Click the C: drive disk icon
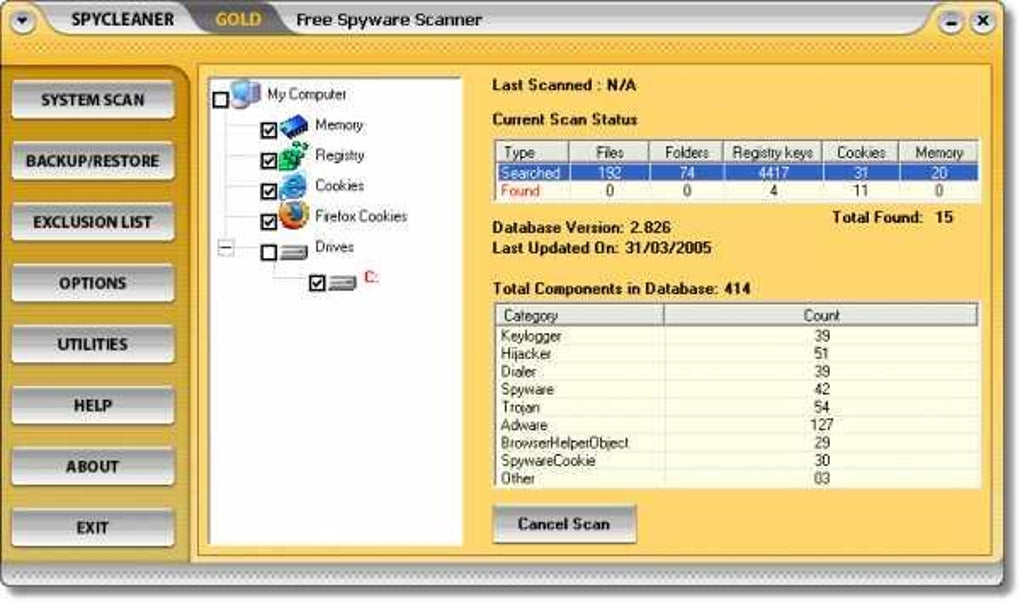Image resolution: width=1020 pixels, height=602 pixels. 342,282
